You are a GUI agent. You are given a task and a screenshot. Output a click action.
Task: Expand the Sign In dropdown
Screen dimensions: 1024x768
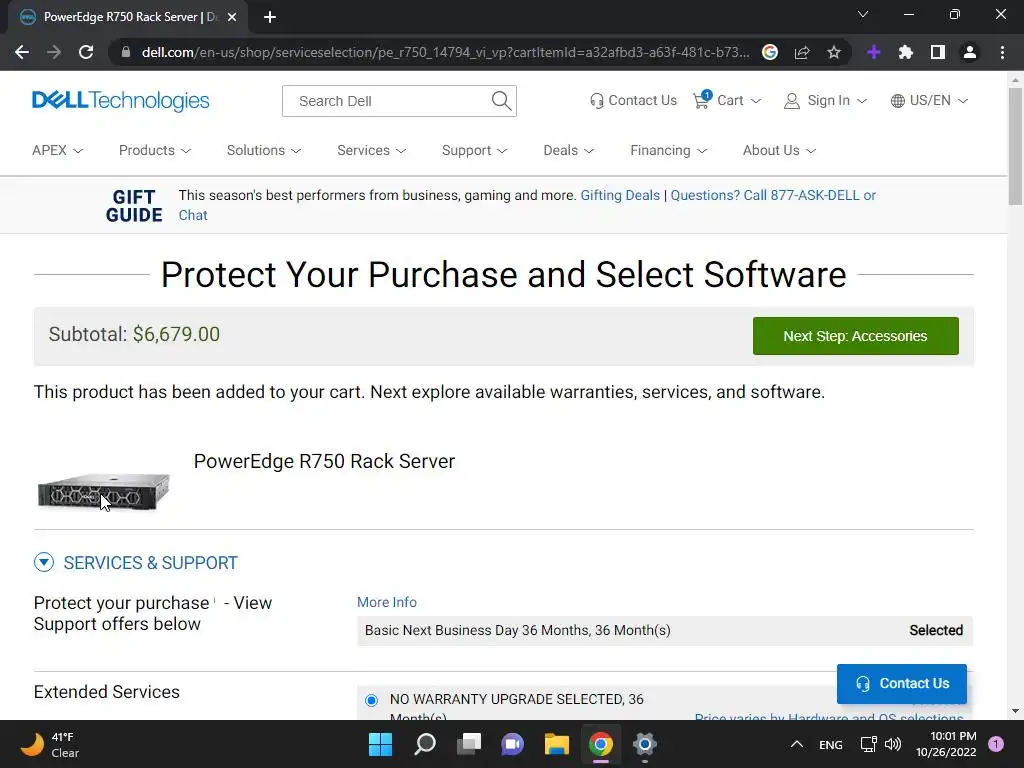pyautogui.click(x=862, y=101)
